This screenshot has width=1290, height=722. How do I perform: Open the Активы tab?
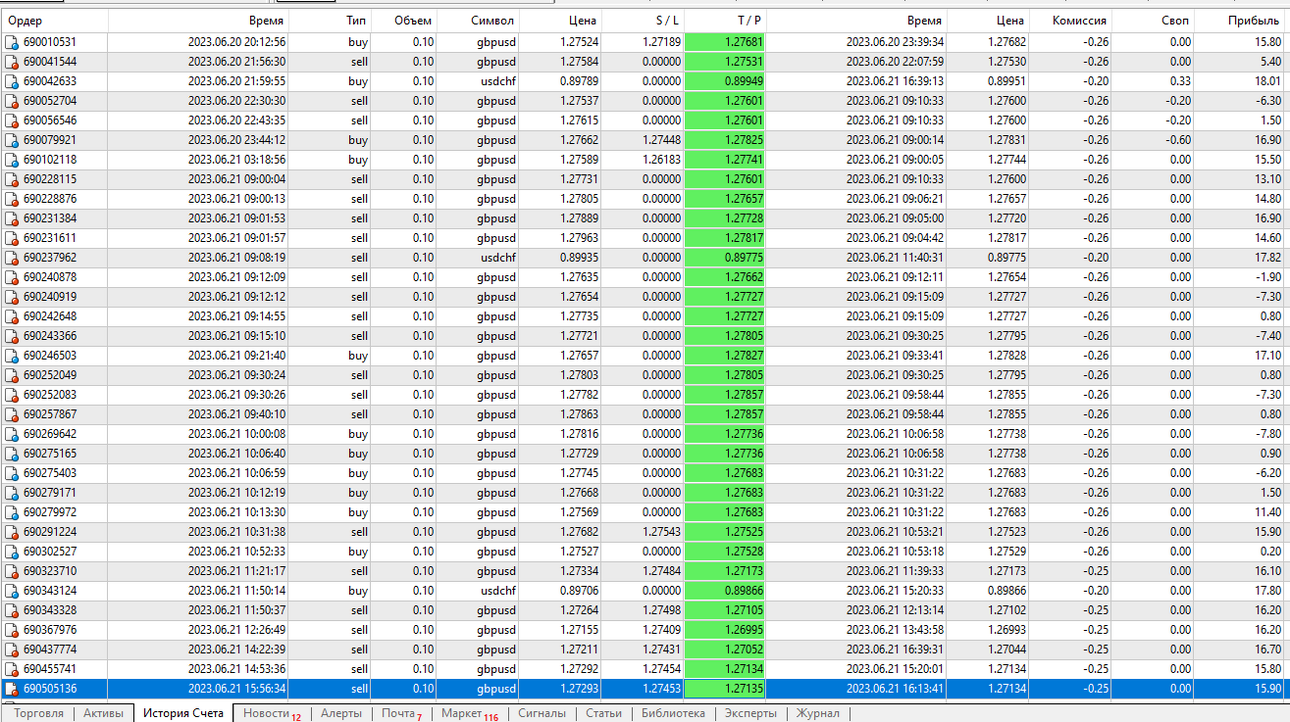(104, 713)
